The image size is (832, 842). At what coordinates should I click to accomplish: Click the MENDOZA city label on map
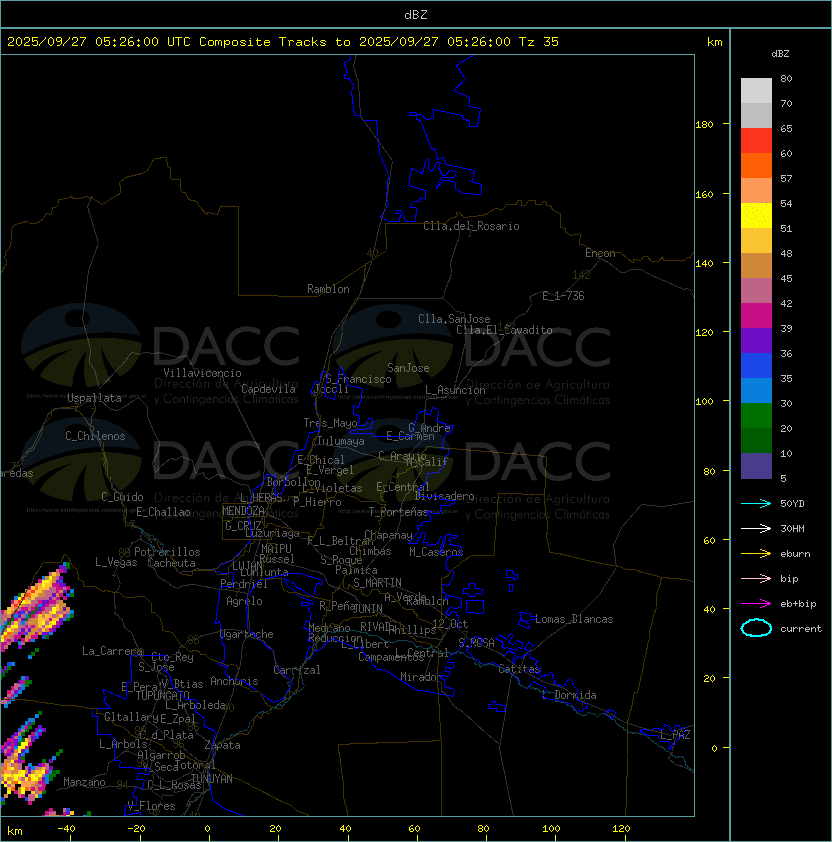pos(243,511)
